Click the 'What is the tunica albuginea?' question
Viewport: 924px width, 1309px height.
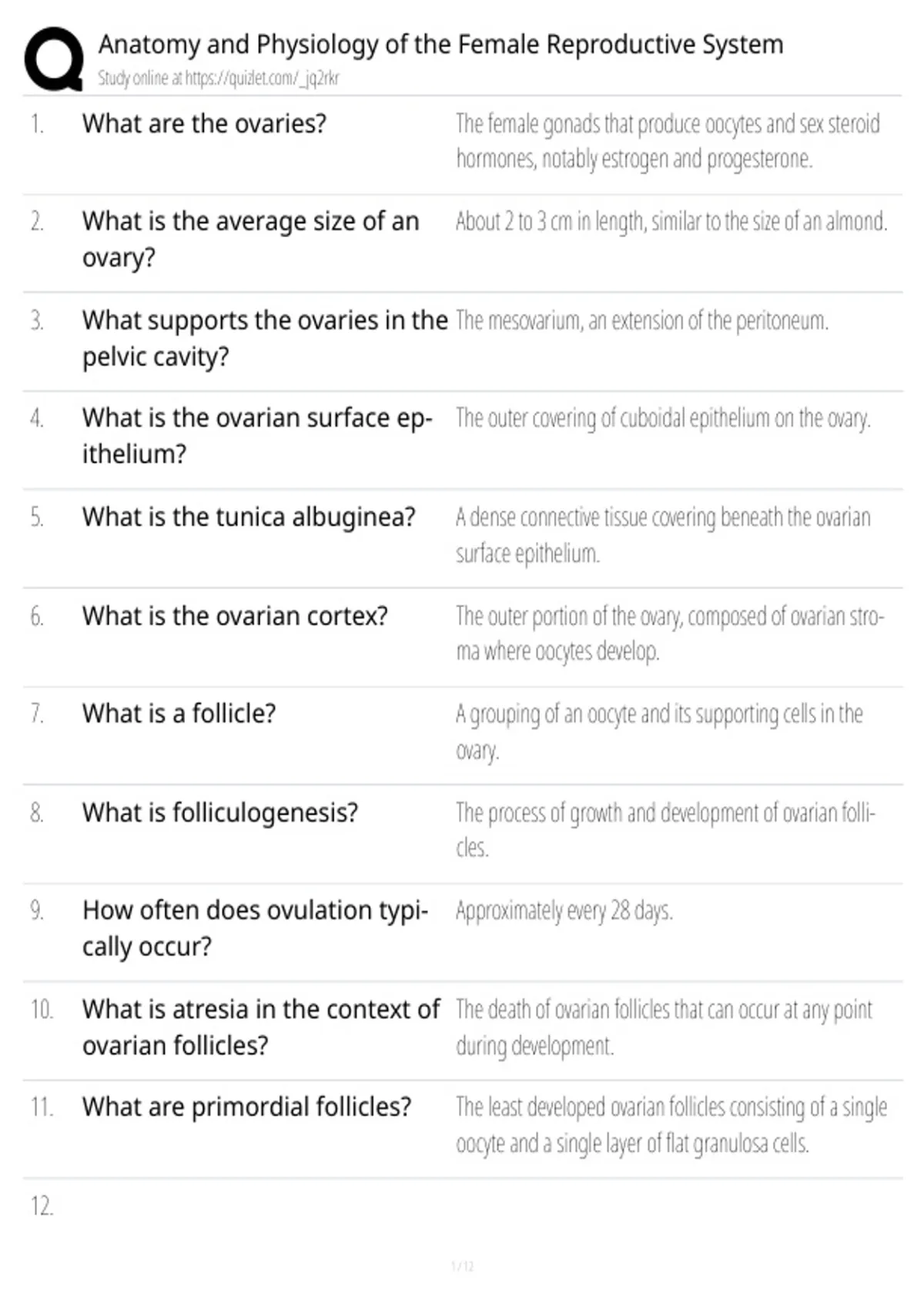pos(249,517)
